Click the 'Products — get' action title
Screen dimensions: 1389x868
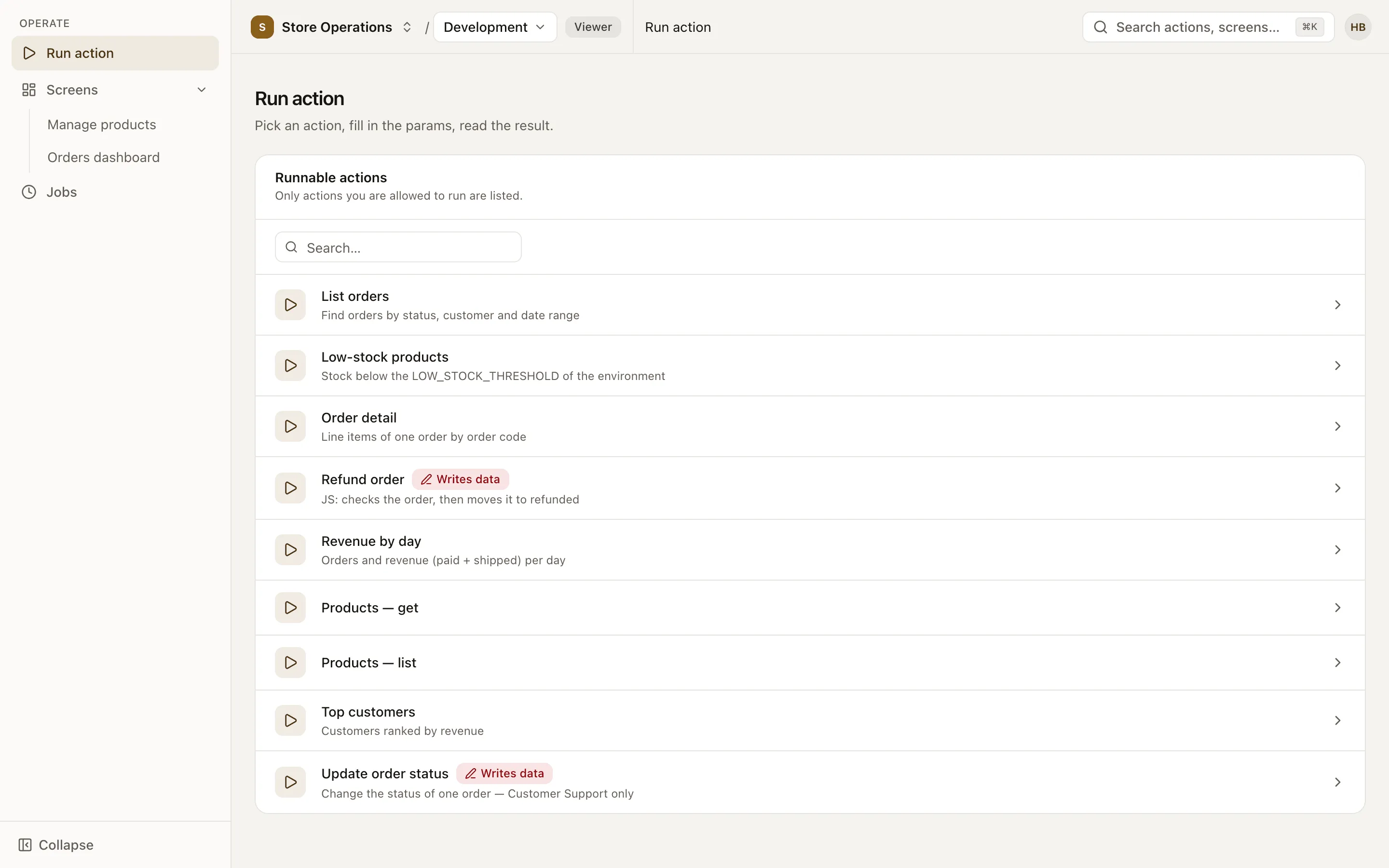(x=369, y=608)
